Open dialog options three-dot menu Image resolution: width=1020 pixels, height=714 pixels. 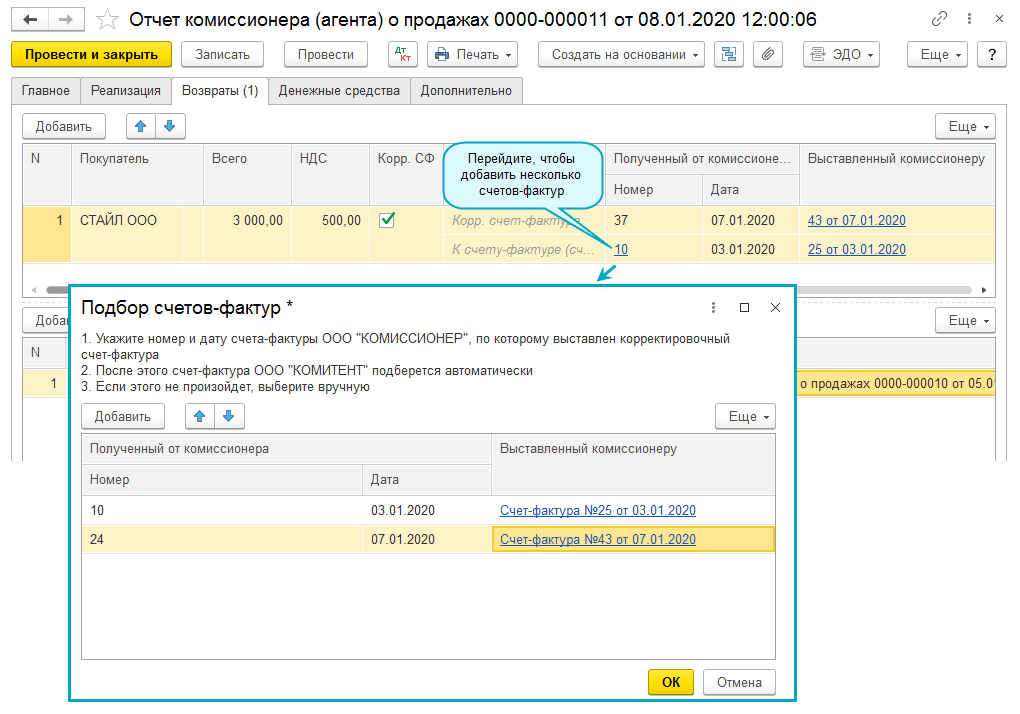[x=713, y=308]
